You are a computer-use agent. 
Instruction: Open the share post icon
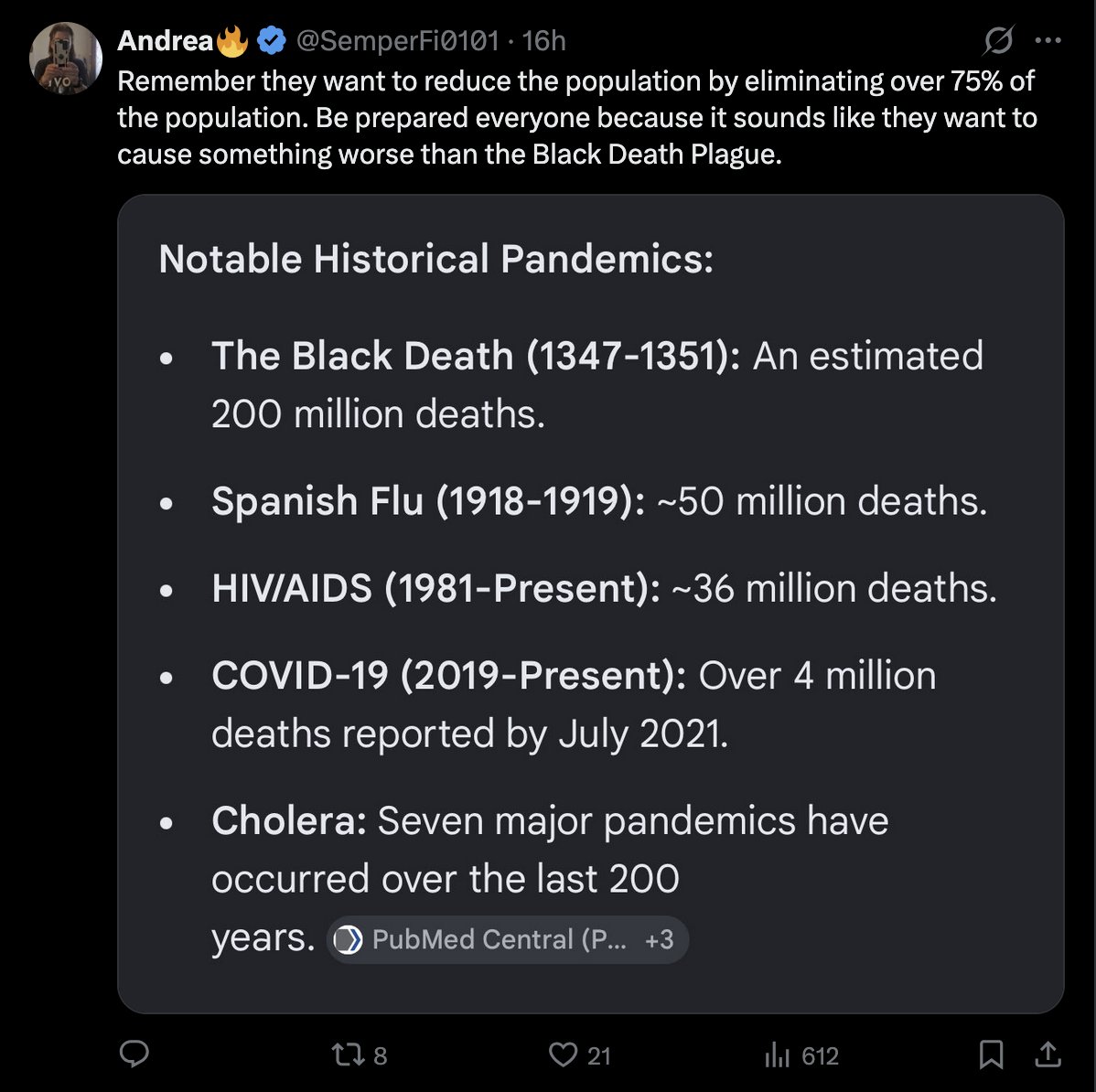coord(1048,1055)
